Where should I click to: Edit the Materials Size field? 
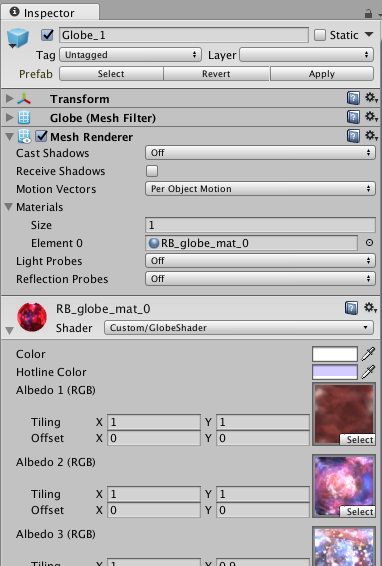click(x=260, y=225)
